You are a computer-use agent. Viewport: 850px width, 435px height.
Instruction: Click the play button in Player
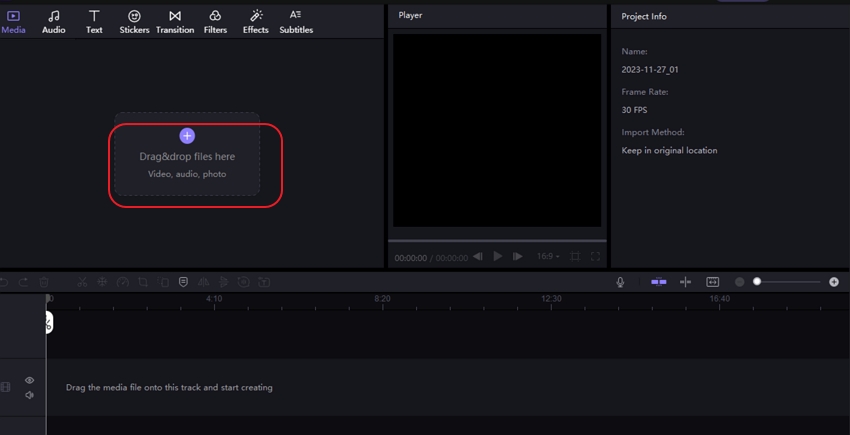pyautogui.click(x=498, y=256)
